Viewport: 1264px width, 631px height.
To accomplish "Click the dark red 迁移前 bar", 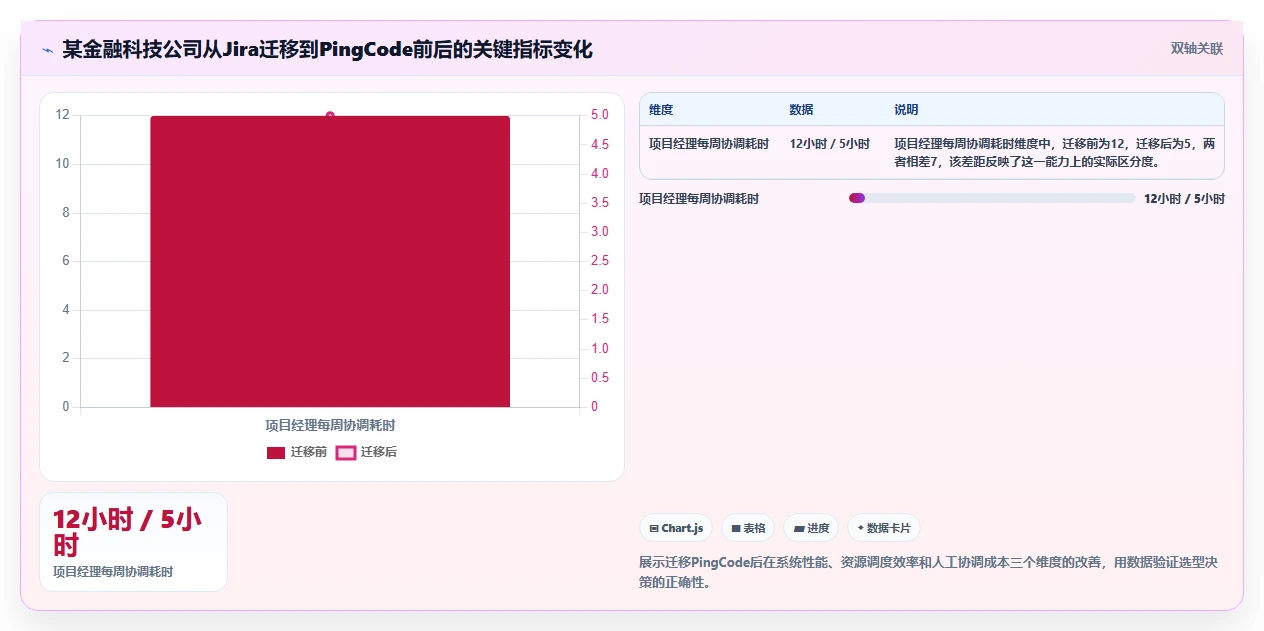I will (330, 262).
